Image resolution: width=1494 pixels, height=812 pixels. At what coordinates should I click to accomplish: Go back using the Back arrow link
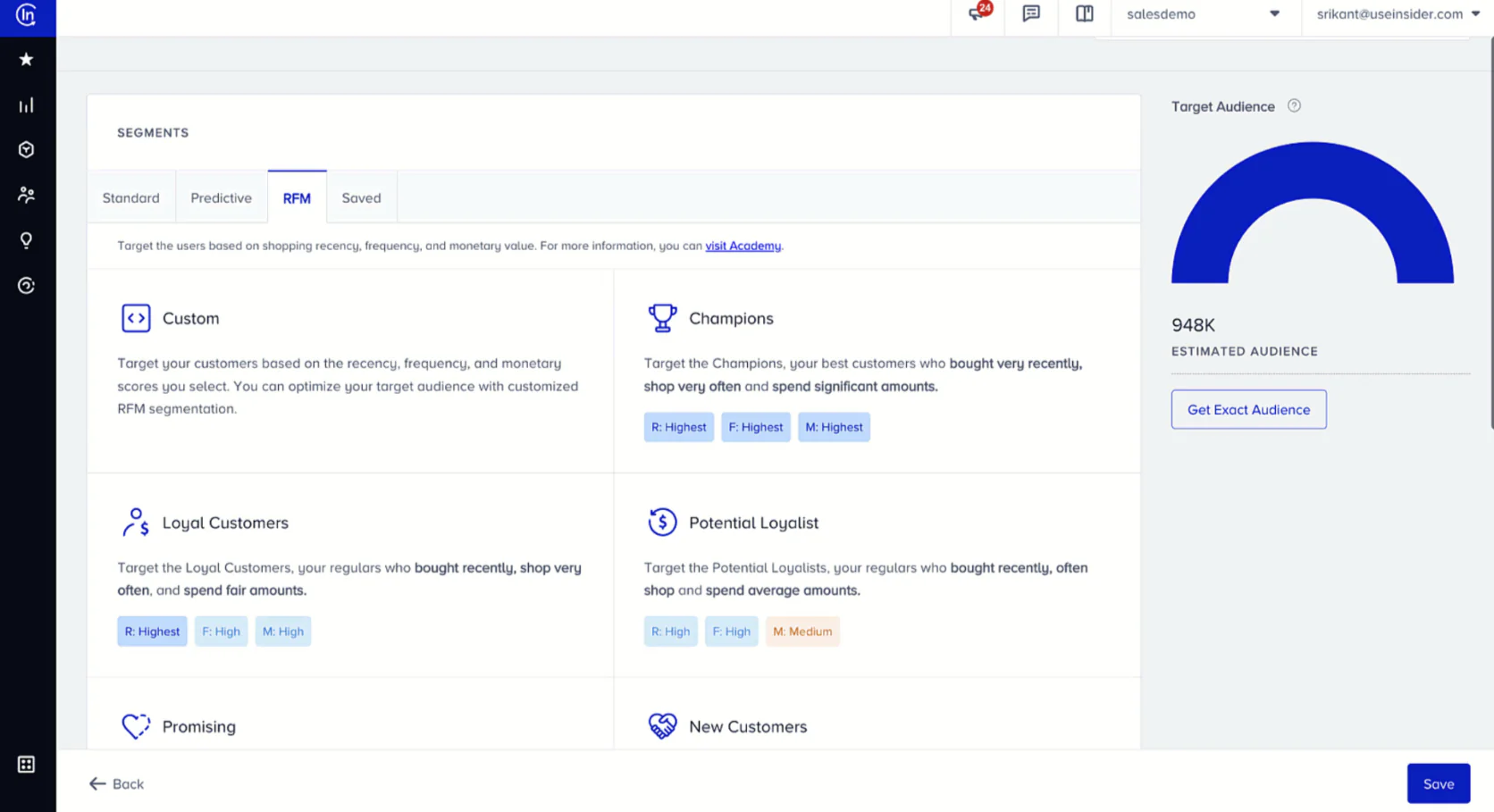117,784
